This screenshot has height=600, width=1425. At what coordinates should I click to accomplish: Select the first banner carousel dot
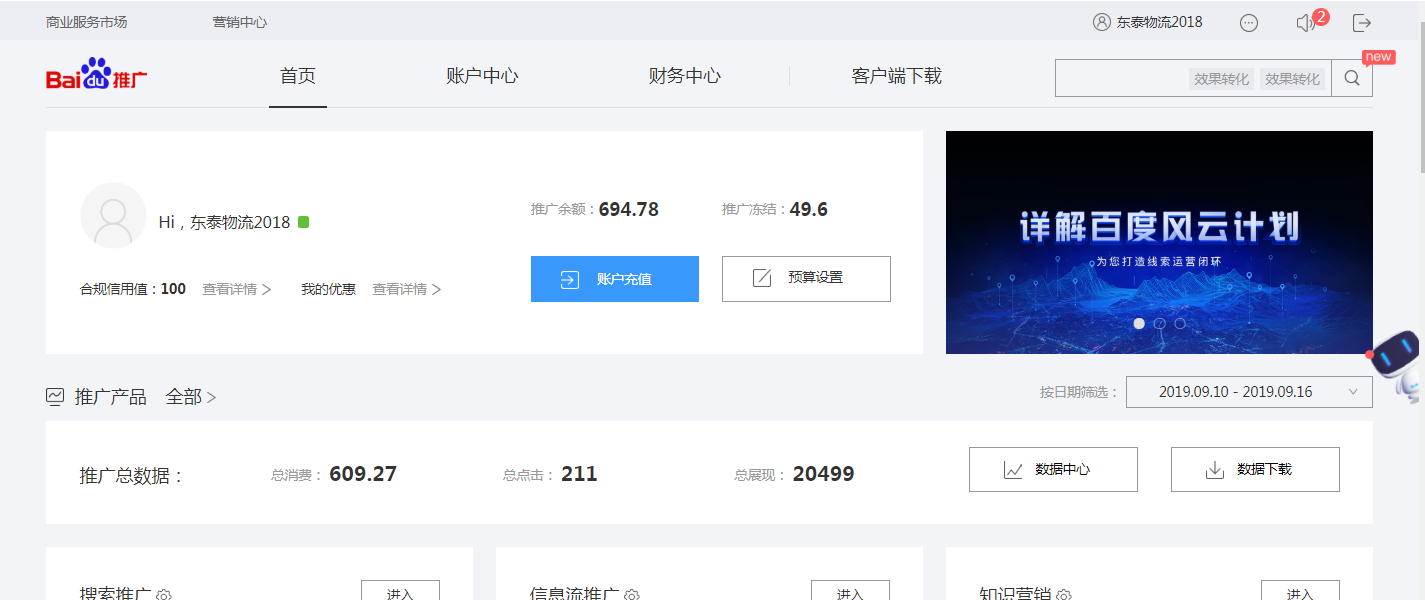[x=1139, y=324]
